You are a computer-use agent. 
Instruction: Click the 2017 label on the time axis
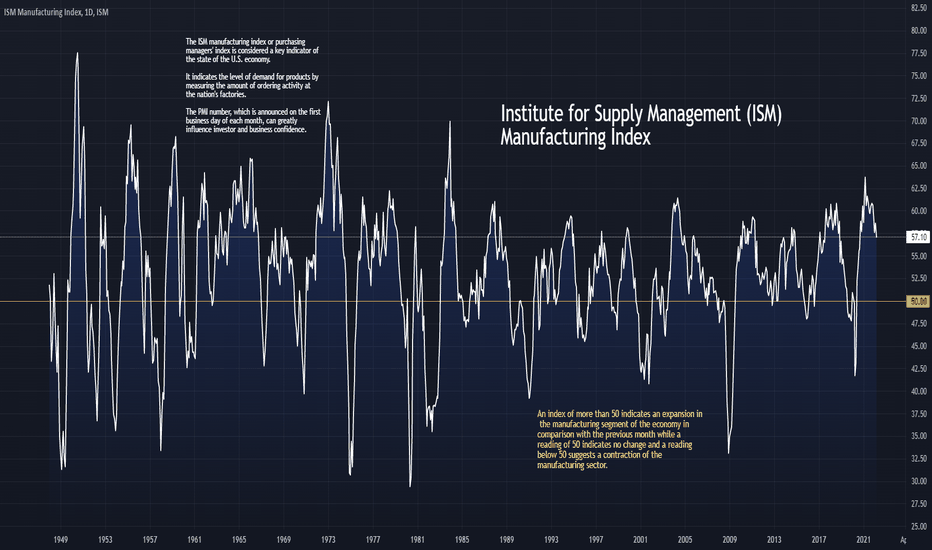[x=818, y=540]
